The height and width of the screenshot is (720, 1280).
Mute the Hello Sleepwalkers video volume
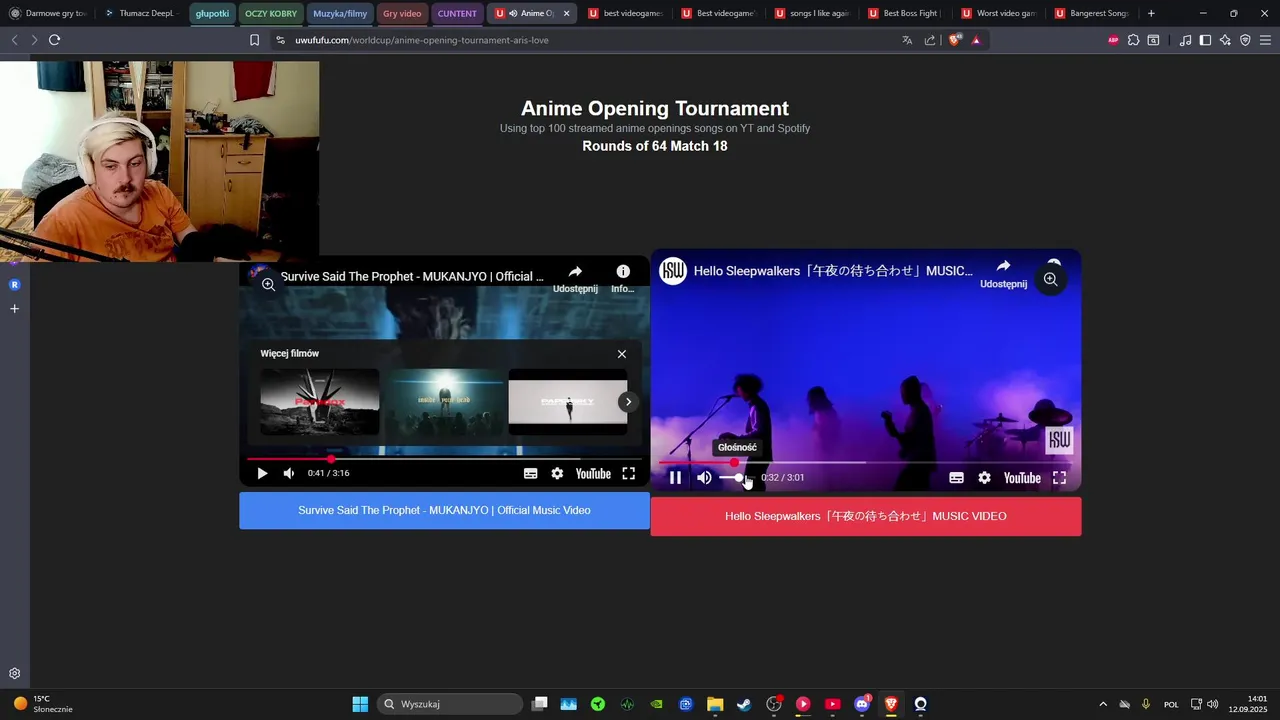coord(704,478)
